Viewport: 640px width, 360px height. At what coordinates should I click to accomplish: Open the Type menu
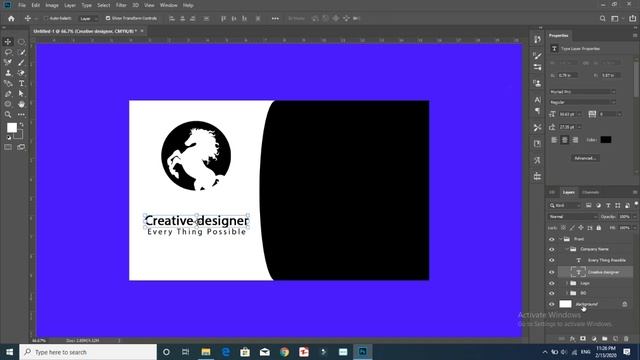point(87,5)
